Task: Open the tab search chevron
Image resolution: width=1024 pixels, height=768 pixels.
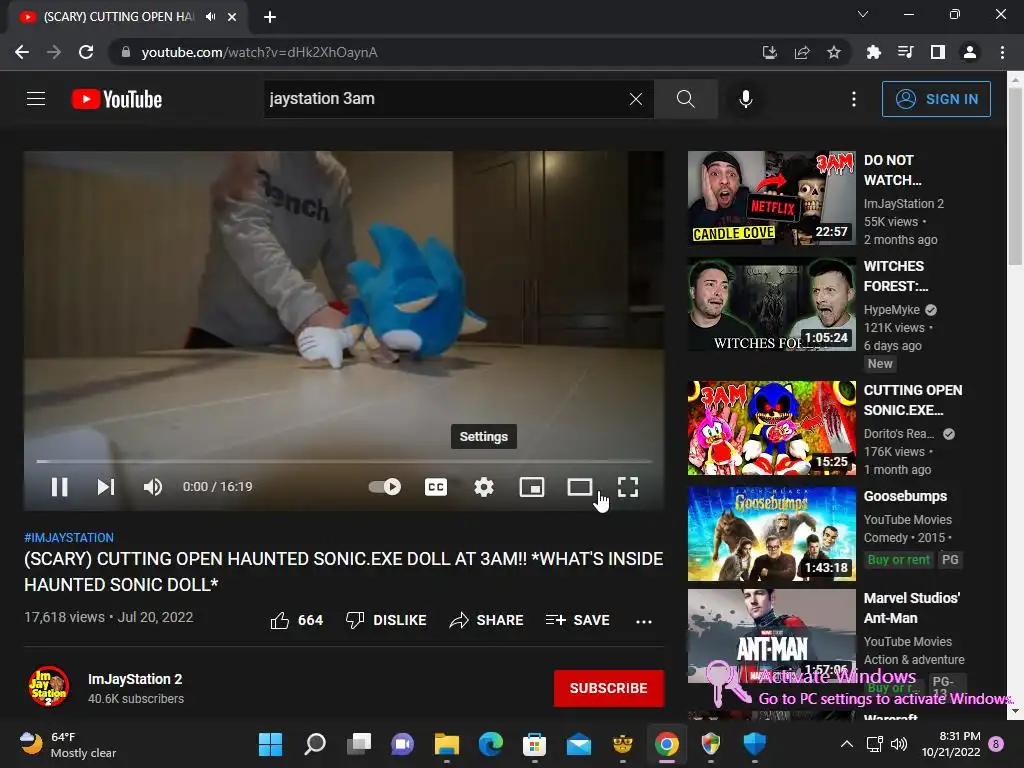Action: tap(863, 14)
